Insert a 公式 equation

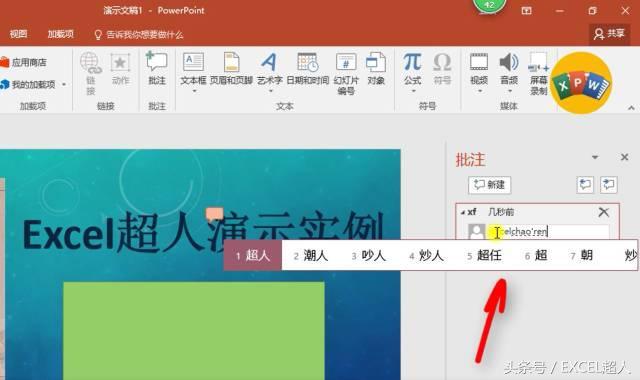pyautogui.click(x=412, y=69)
